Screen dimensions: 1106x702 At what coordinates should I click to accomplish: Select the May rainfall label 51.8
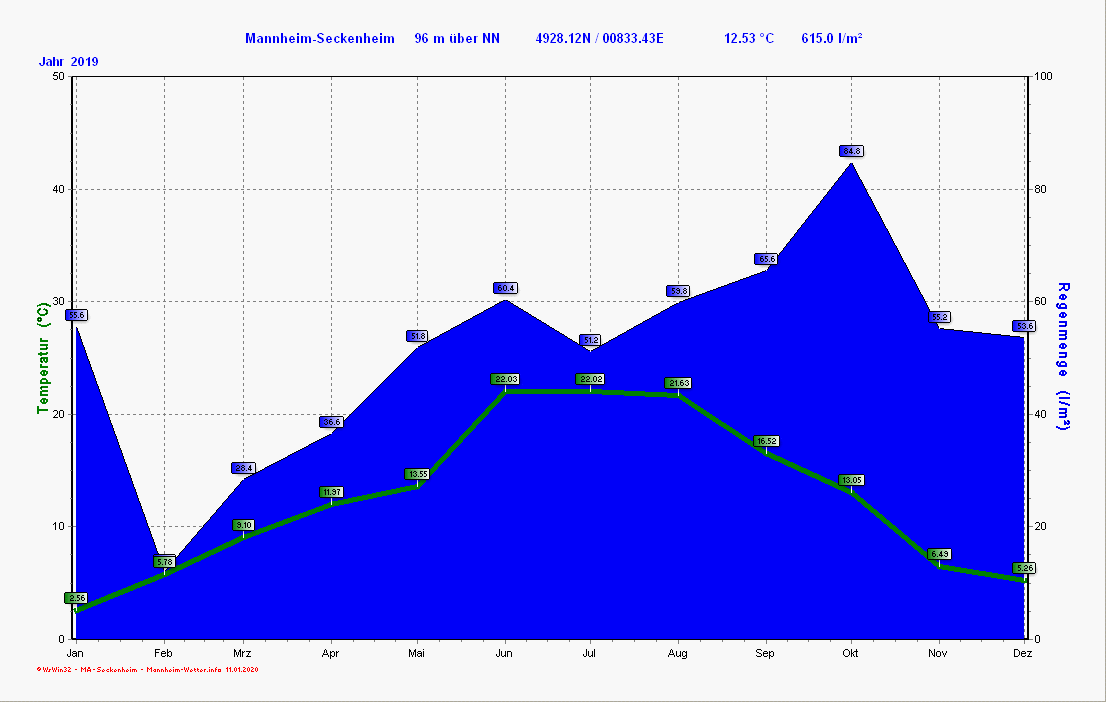[417, 336]
